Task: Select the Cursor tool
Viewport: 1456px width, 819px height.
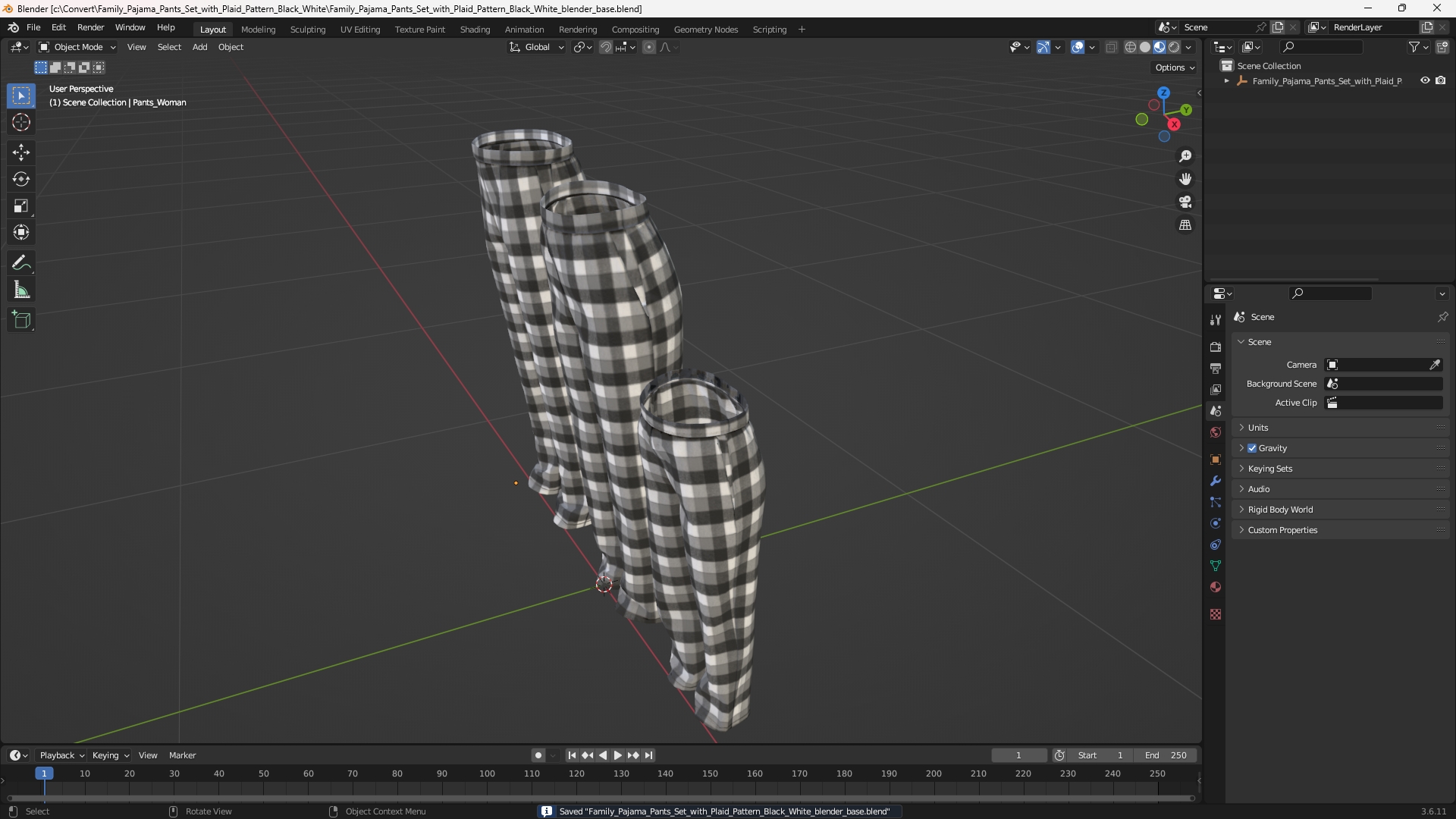Action: 21,123
